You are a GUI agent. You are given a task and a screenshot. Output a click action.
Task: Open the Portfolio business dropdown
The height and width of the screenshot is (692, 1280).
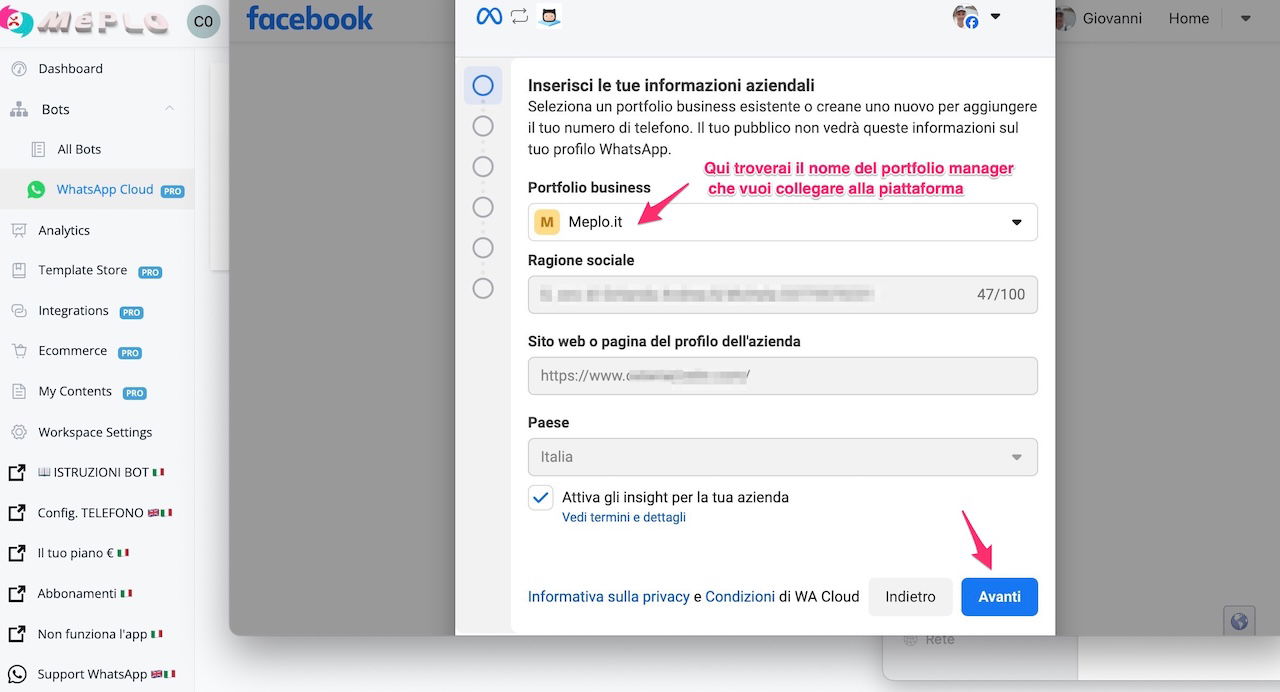click(x=783, y=222)
